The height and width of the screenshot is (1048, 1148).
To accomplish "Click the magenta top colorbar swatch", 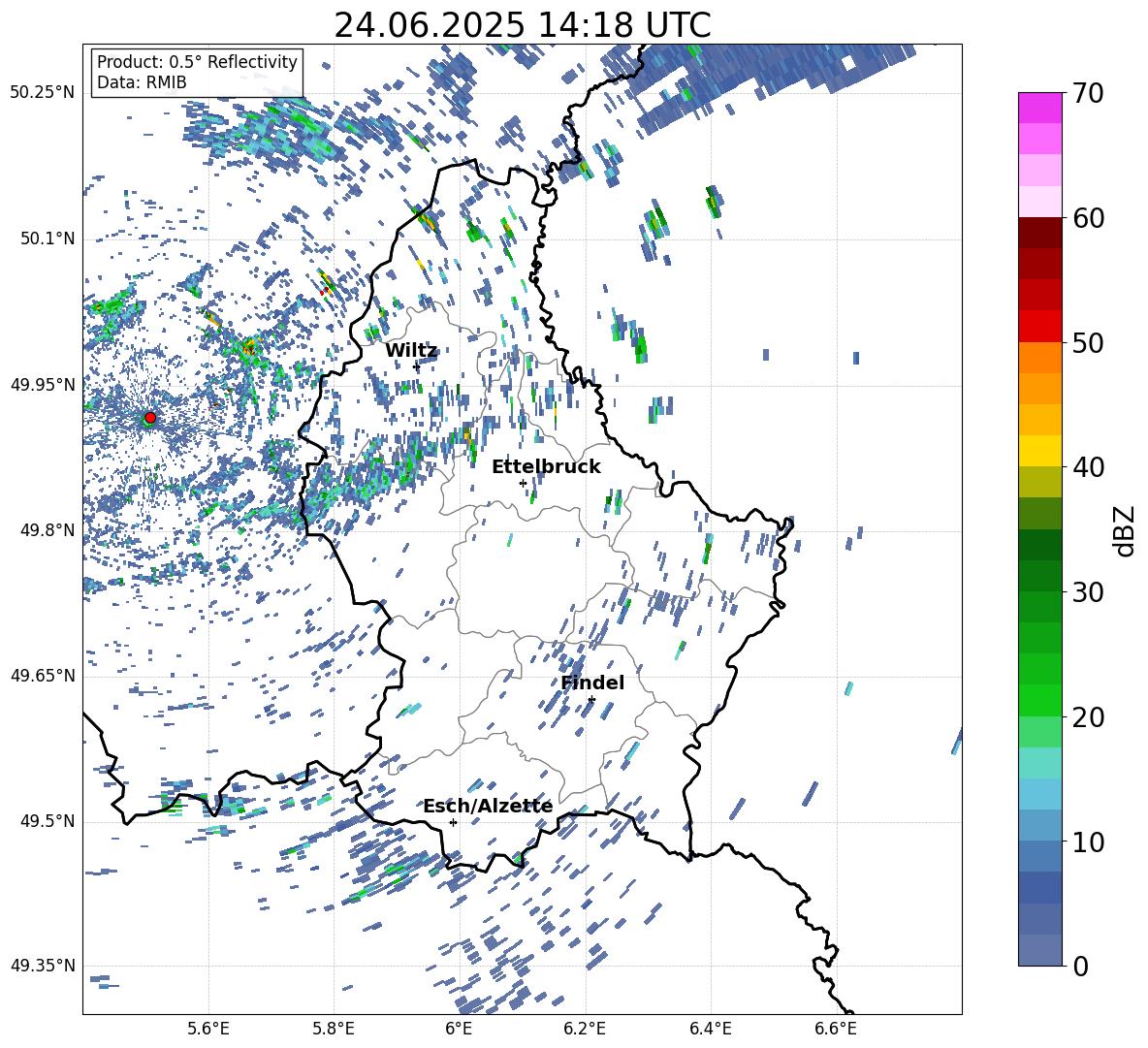I will pyautogui.click(x=1040, y=108).
